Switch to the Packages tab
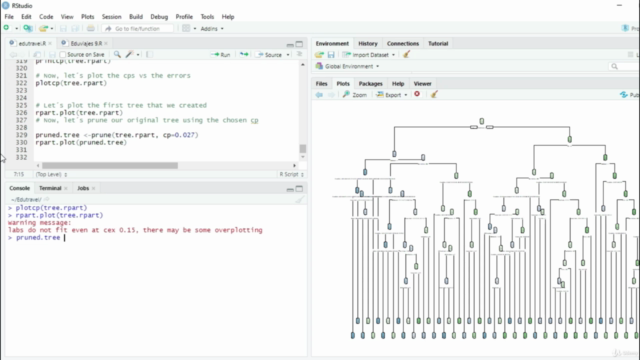640x360 pixels. (x=370, y=84)
